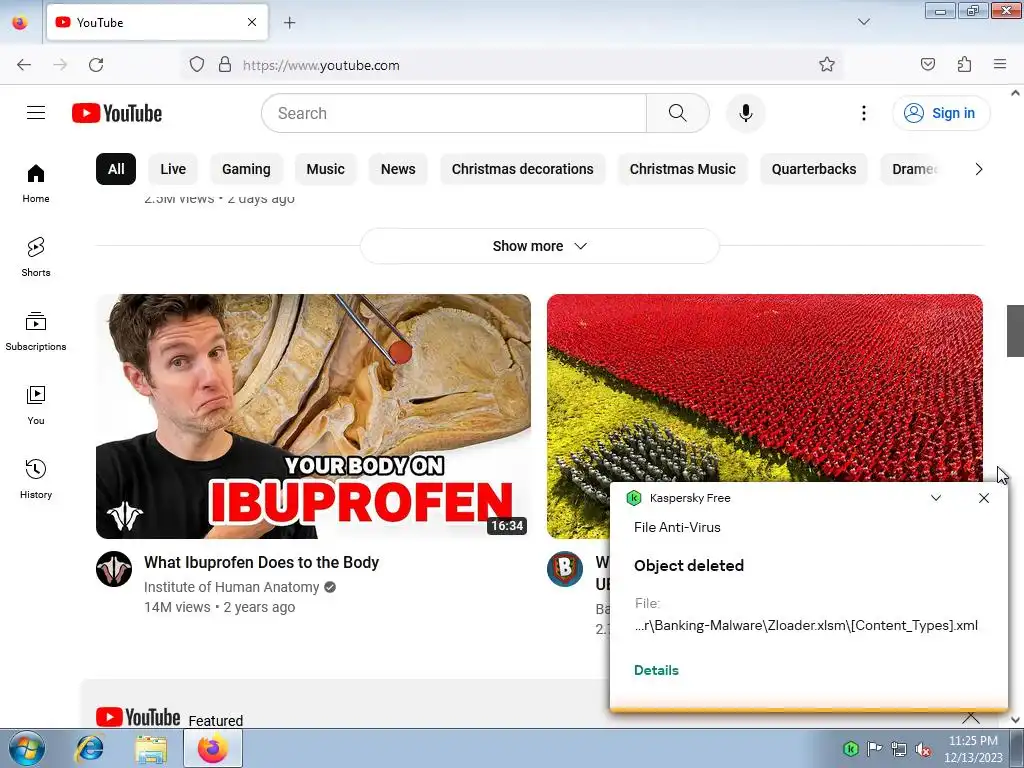Open Firefox application menu
This screenshot has width=1024, height=768.
(1000, 65)
